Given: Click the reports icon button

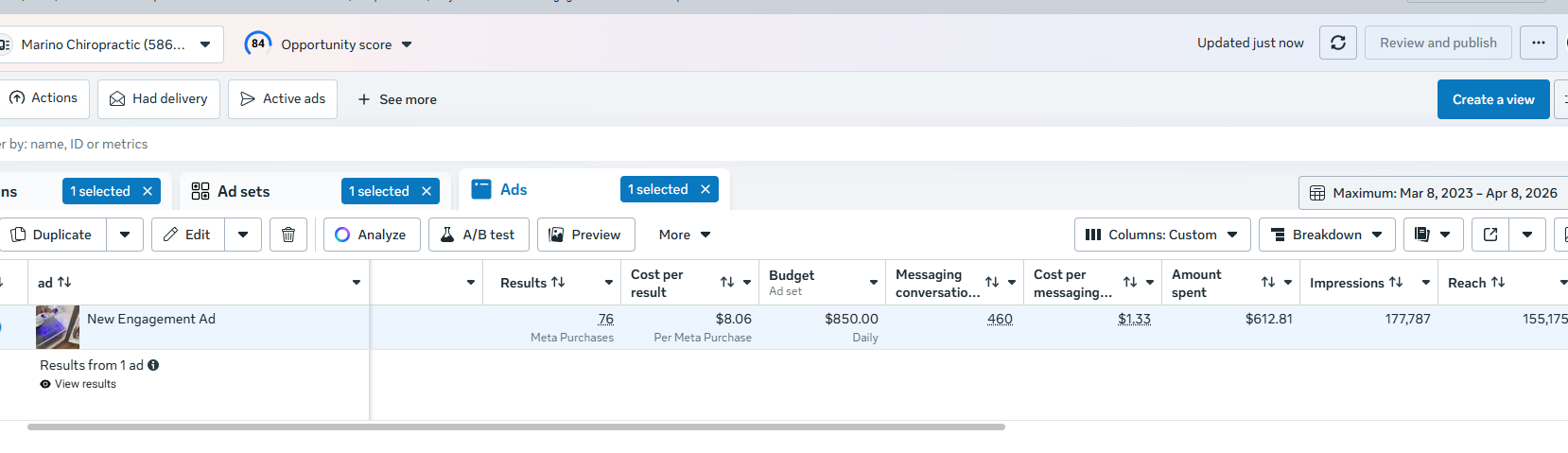Looking at the screenshot, I should (x=1422, y=235).
